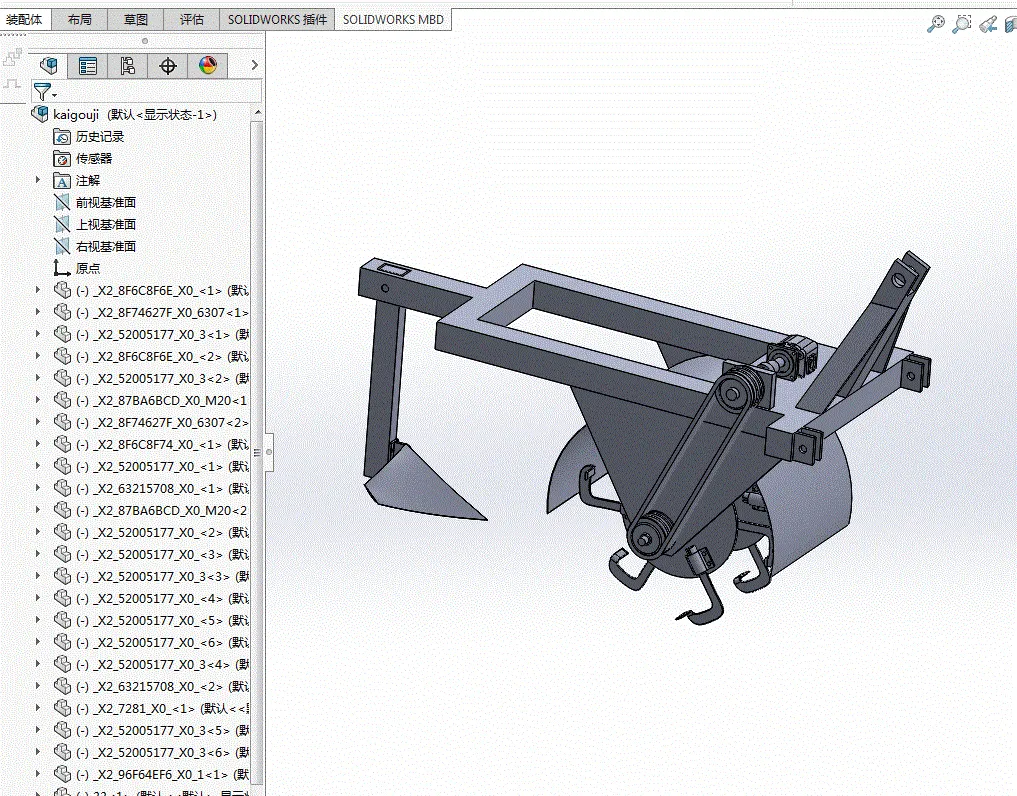Select _X2_52005177_X0_<1> in tree
This screenshot has height=796, width=1017.
[x=162, y=466]
